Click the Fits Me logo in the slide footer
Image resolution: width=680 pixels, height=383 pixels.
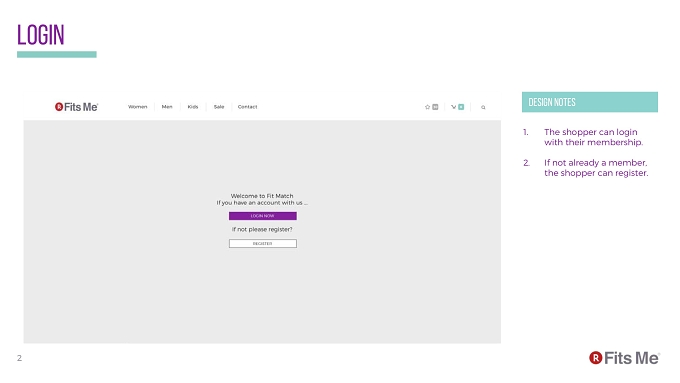click(x=624, y=358)
